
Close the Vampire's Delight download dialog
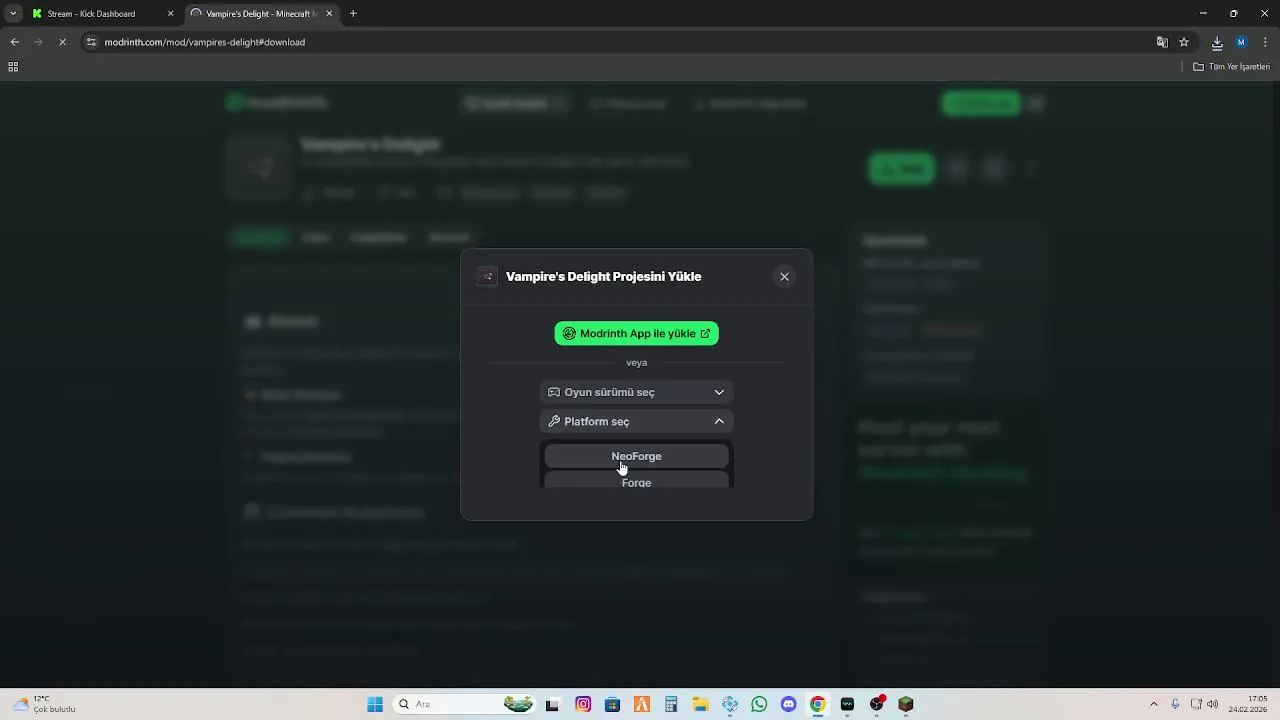[x=784, y=277]
